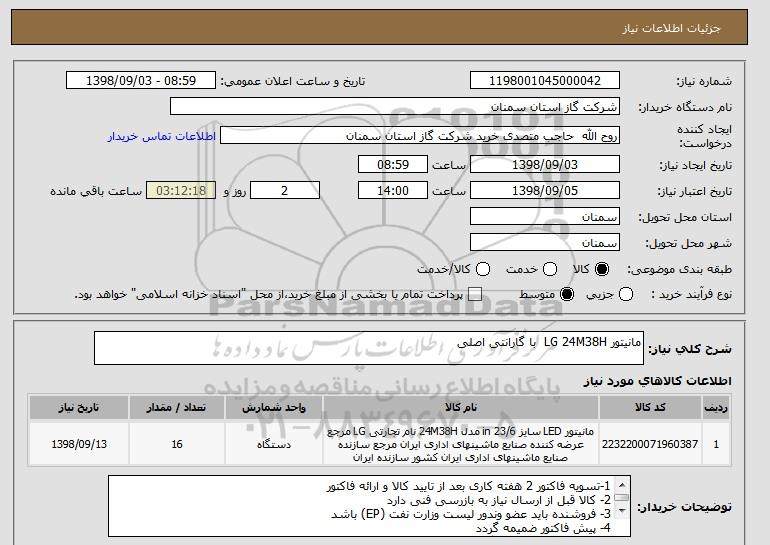The image size is (770, 545).
Task: Click the نام کالا column header
Action: pos(461,408)
